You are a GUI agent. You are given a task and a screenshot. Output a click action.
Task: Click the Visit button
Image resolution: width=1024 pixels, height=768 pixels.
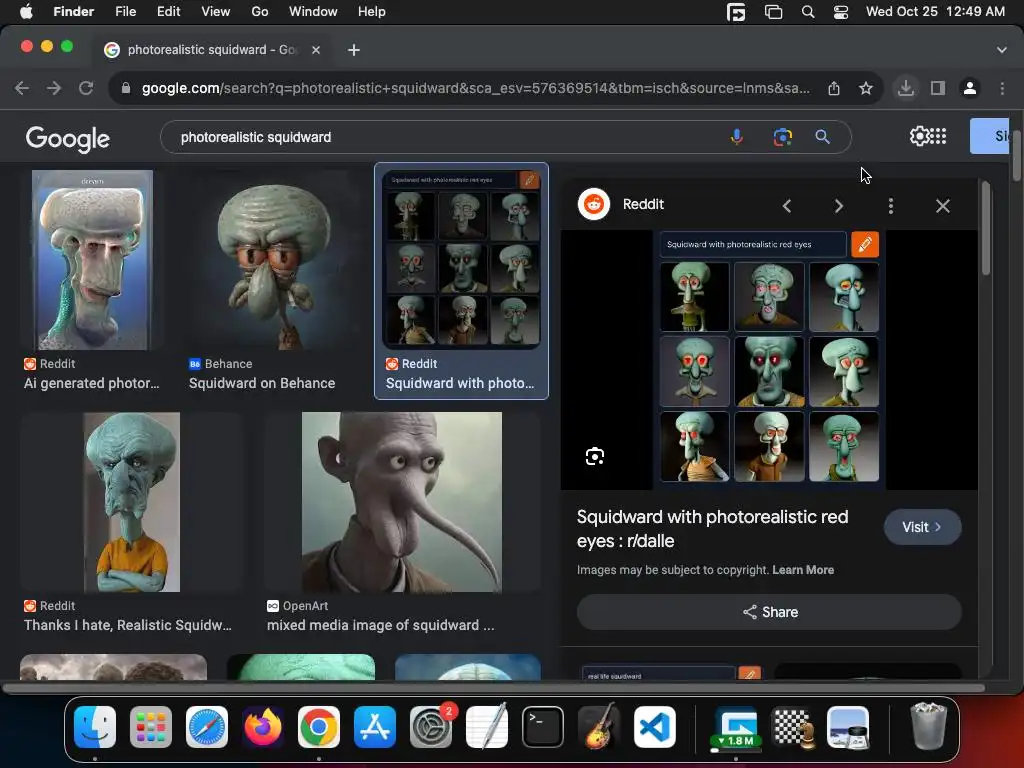(922, 527)
